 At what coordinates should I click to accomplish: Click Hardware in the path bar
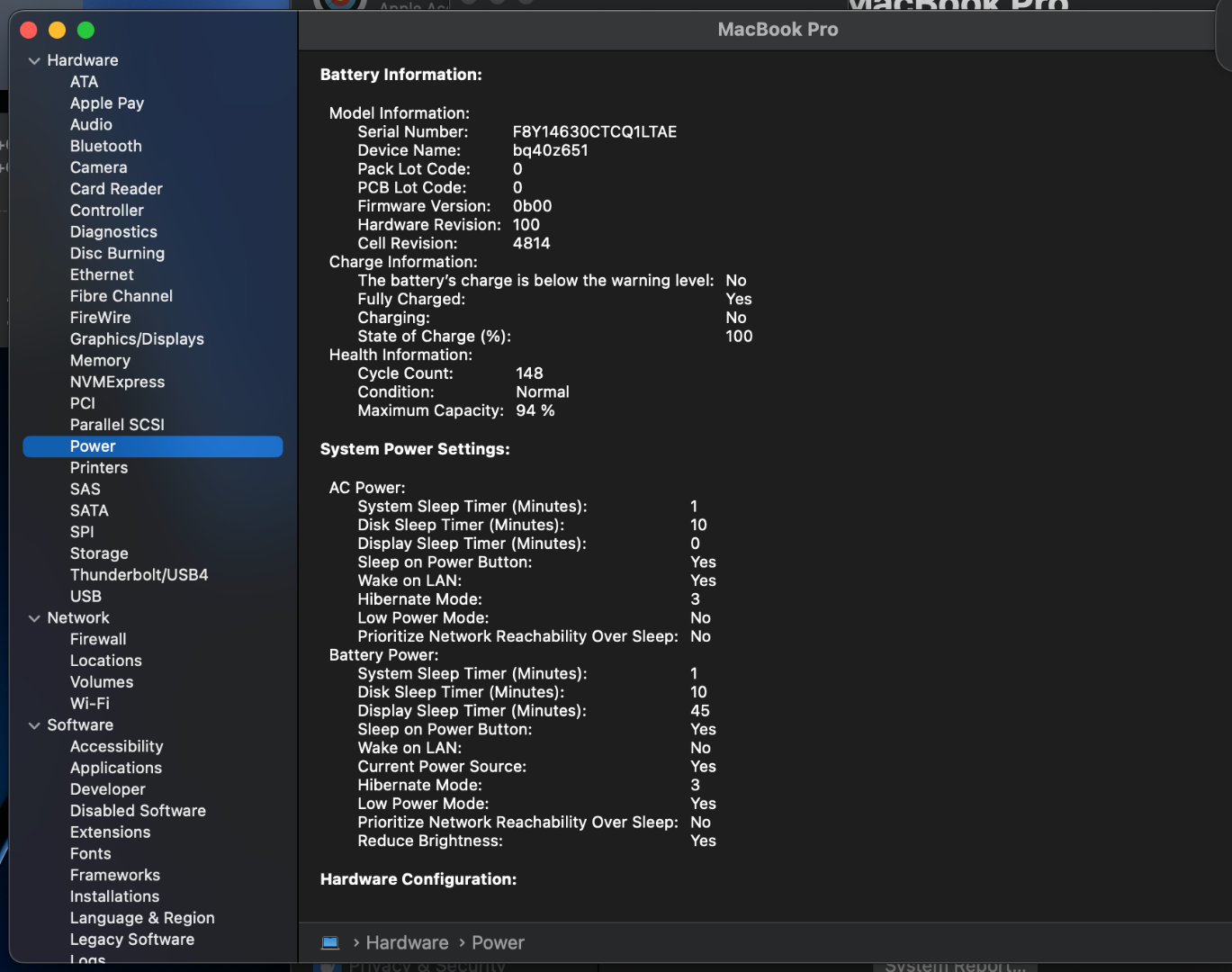coord(407,942)
